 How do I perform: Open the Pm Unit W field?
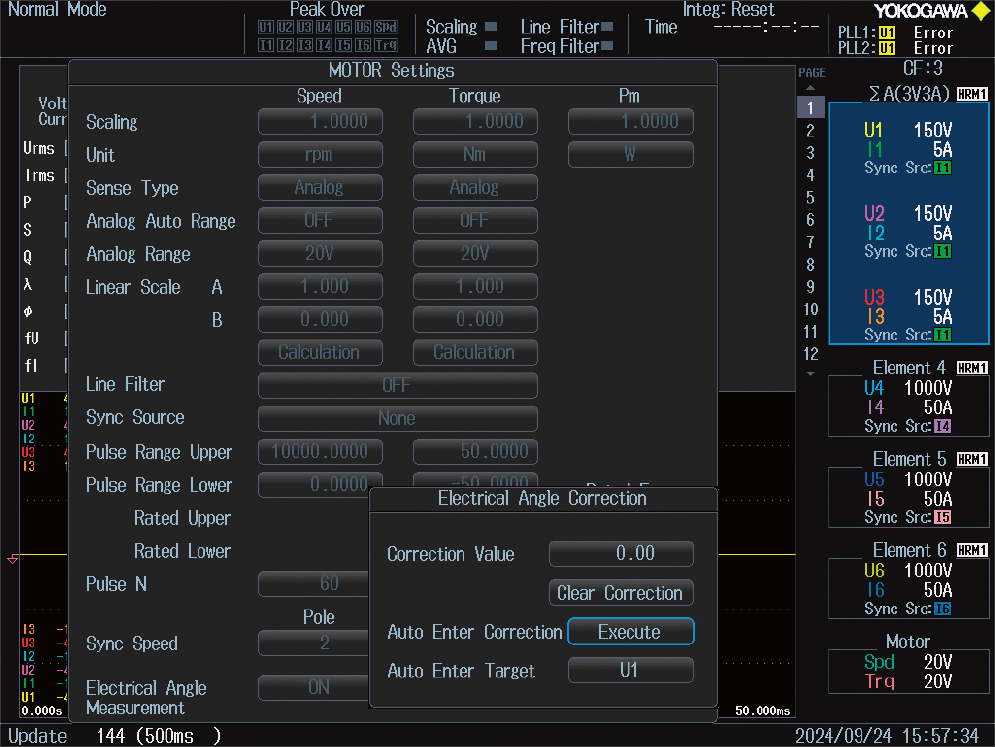pyautogui.click(x=630, y=154)
